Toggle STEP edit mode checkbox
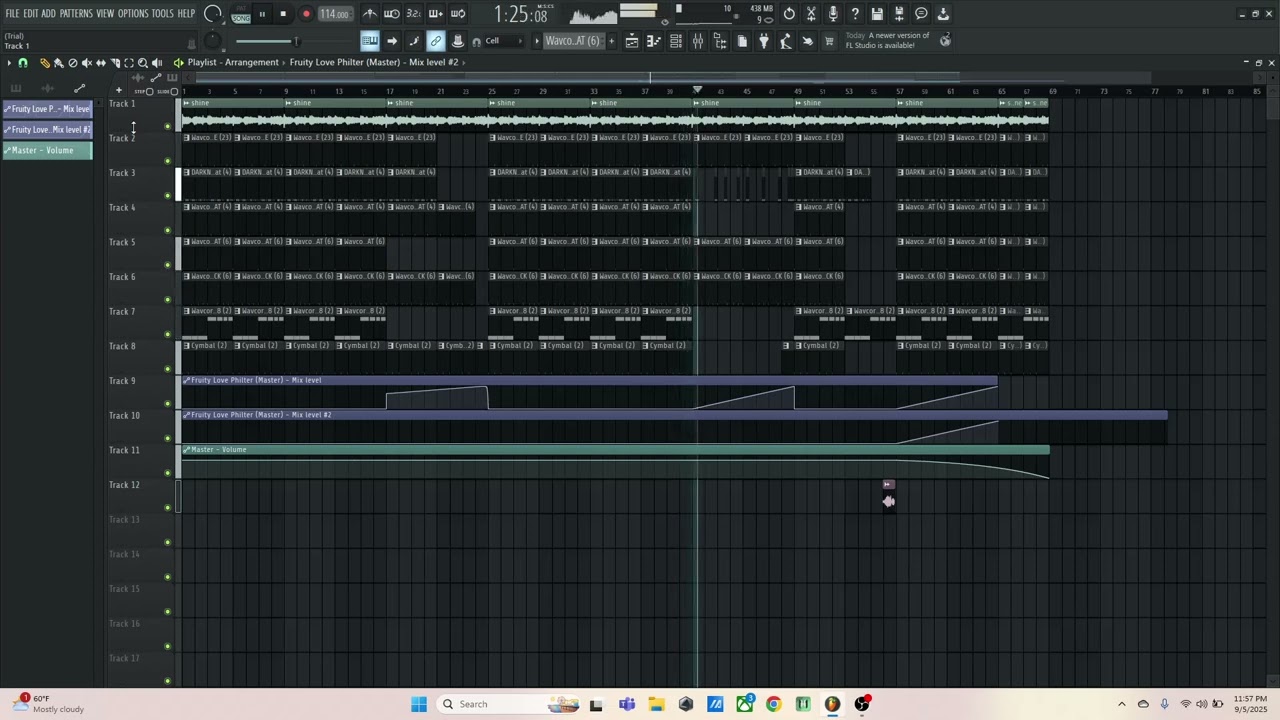This screenshot has height=720, width=1280. point(149,91)
